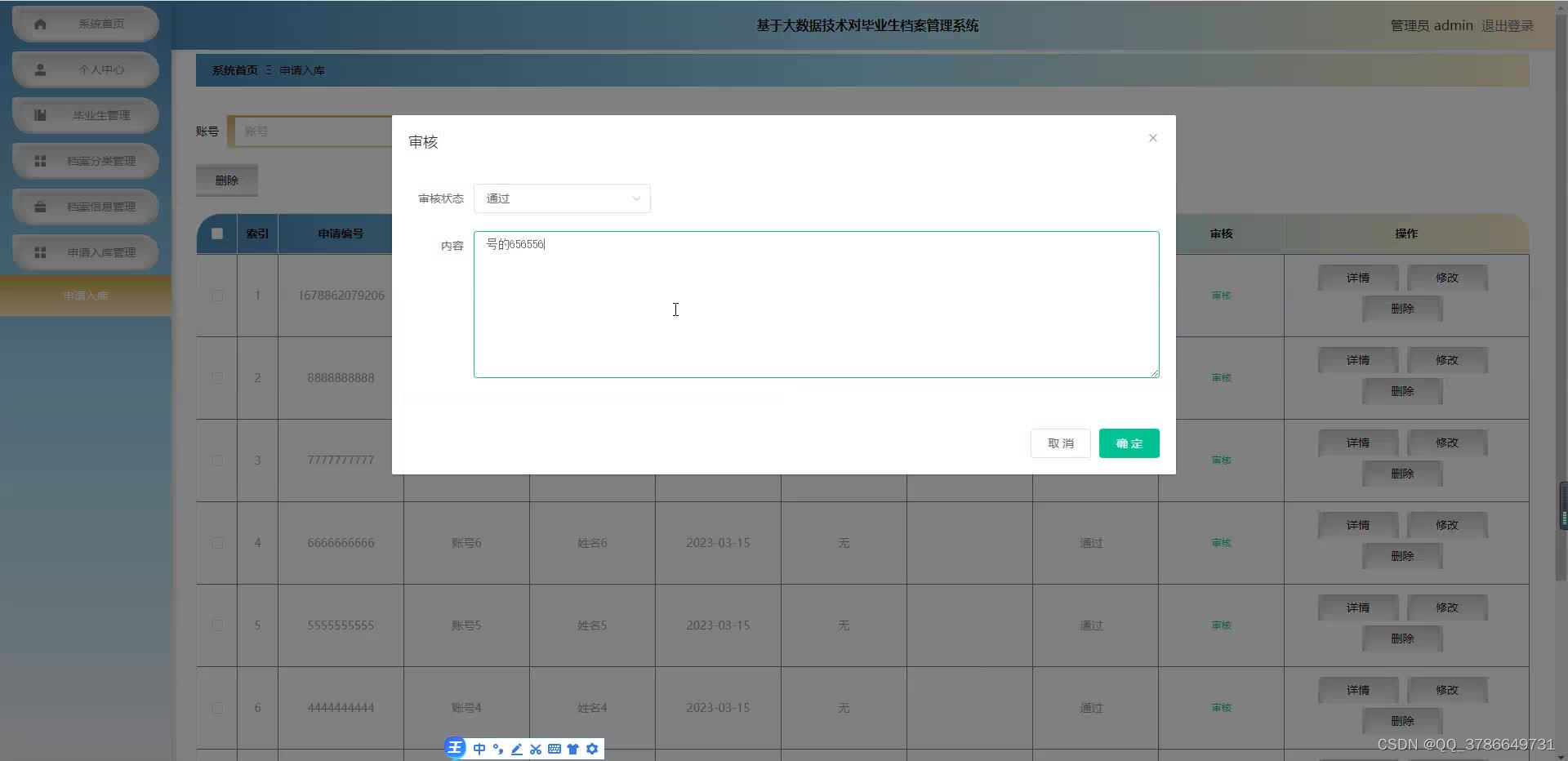Click the 8888888888 application number cell

click(341, 378)
